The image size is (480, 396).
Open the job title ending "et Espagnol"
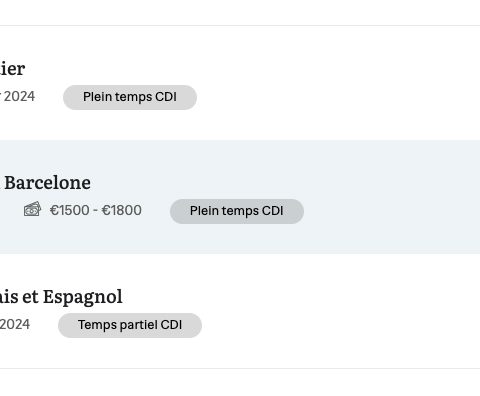tap(61, 297)
